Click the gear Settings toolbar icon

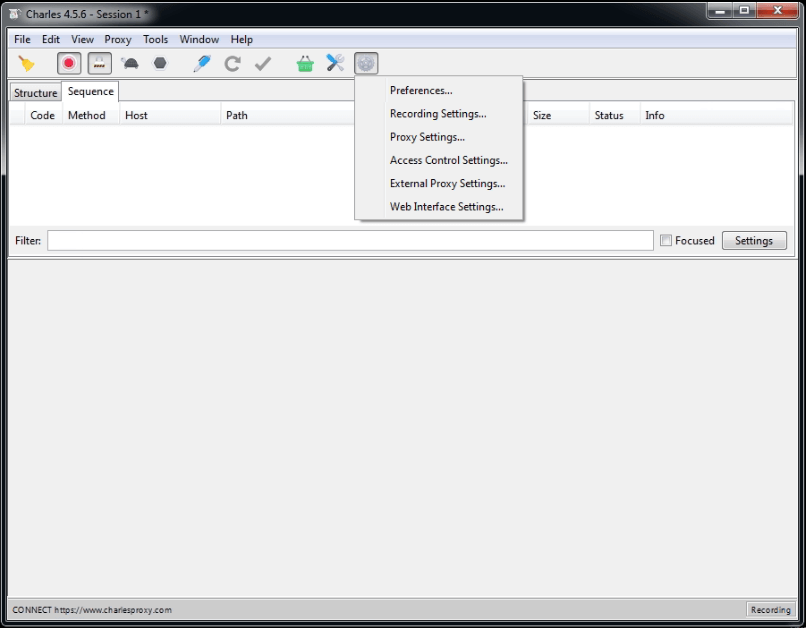pyautogui.click(x=366, y=64)
